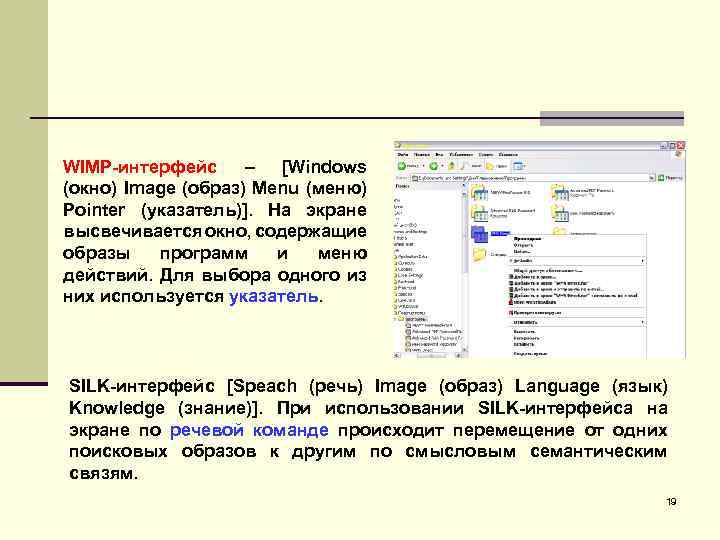The image size is (720, 540).
Task: Select the top-right program group folder icon
Action: [x=559, y=193]
